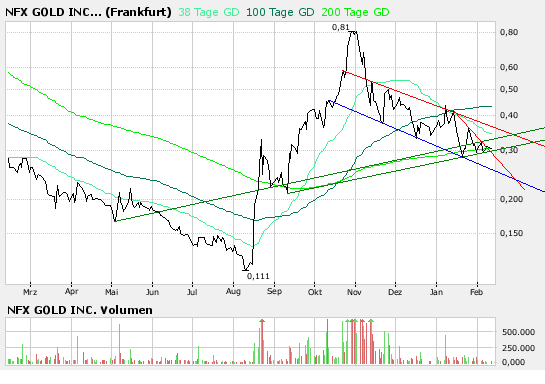
Task: Click the 'Feb' month label
Action: pyautogui.click(x=477, y=292)
